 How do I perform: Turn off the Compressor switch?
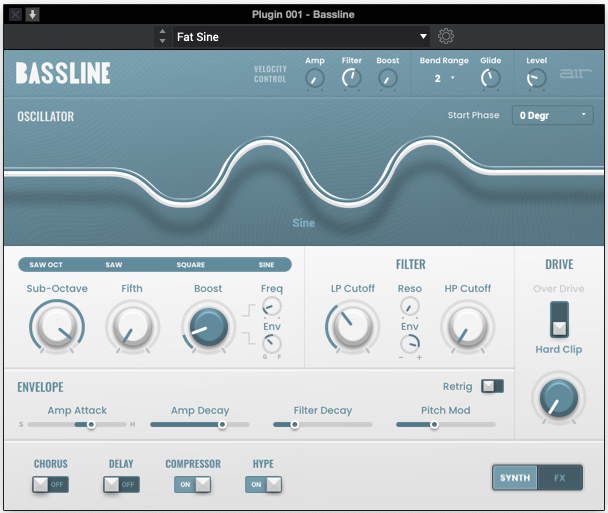point(193,484)
